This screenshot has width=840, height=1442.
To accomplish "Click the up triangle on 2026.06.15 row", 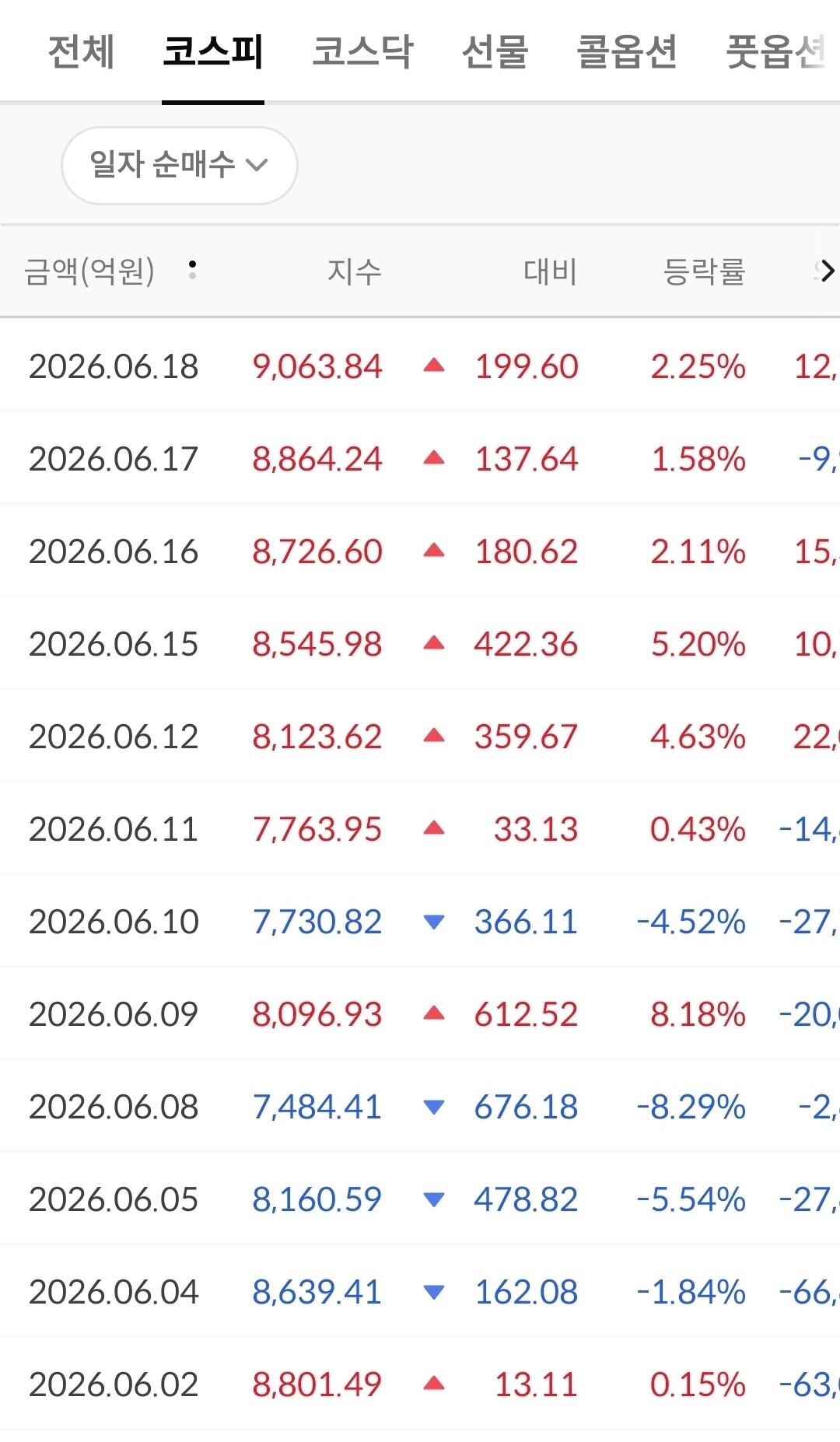I will coord(434,643).
